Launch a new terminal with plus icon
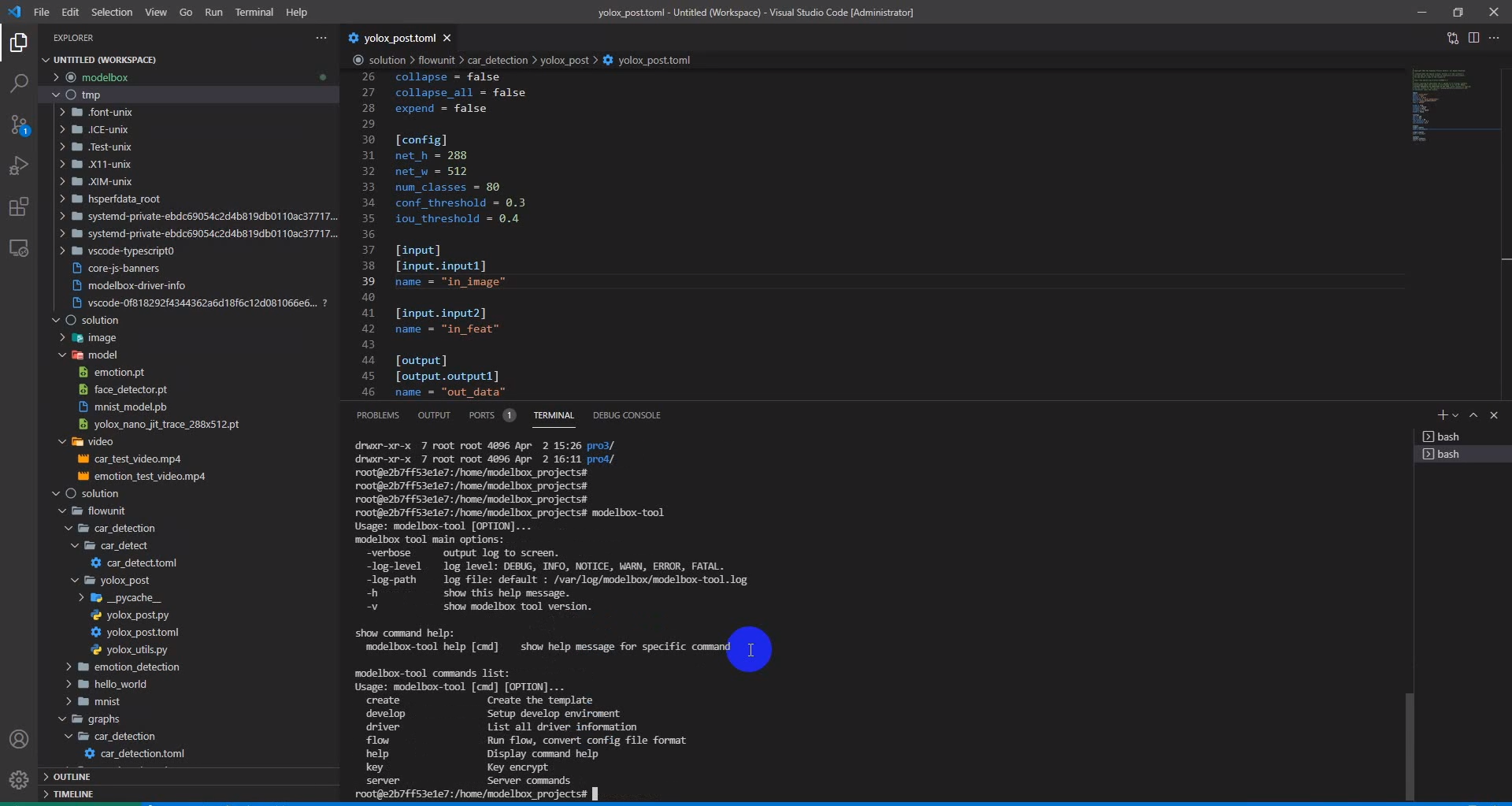This screenshot has width=1512, height=806. 1442,415
